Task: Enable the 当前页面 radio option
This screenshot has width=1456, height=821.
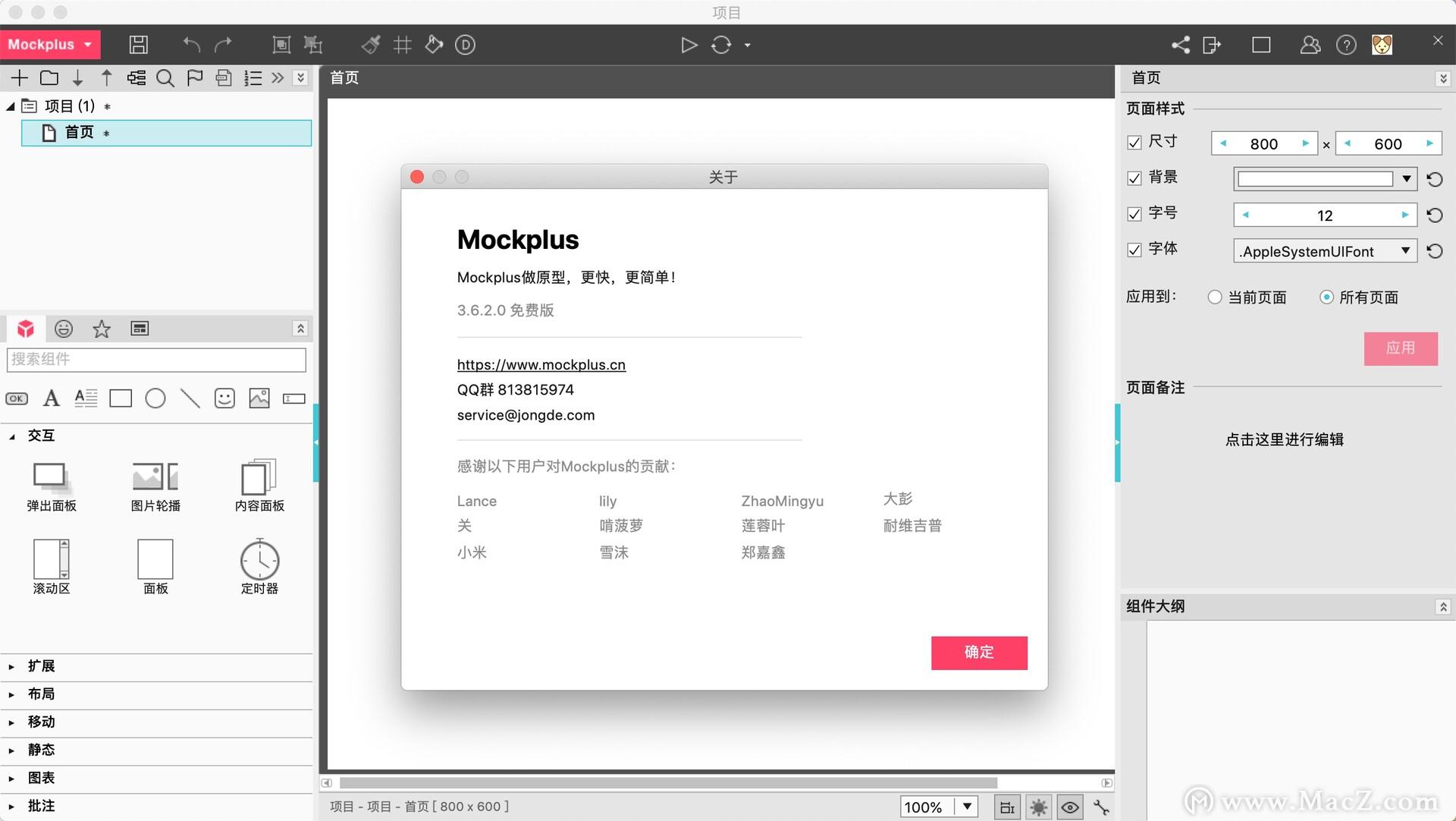Action: (x=1214, y=297)
